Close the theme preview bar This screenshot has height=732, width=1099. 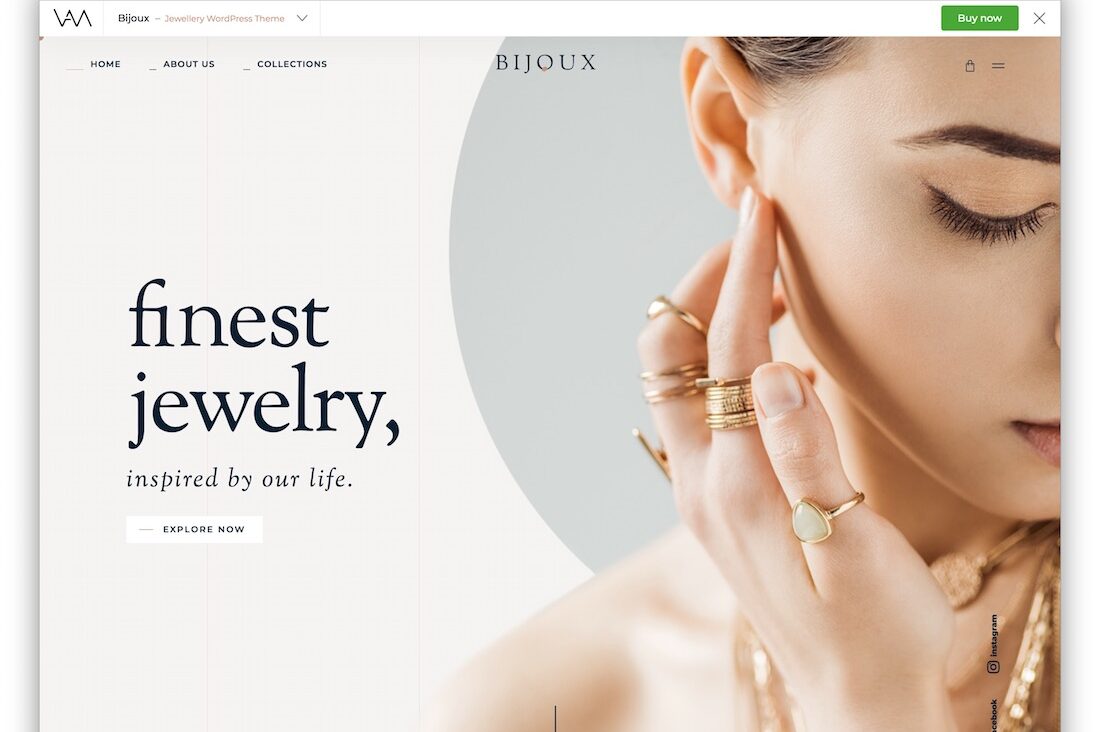click(x=1039, y=18)
